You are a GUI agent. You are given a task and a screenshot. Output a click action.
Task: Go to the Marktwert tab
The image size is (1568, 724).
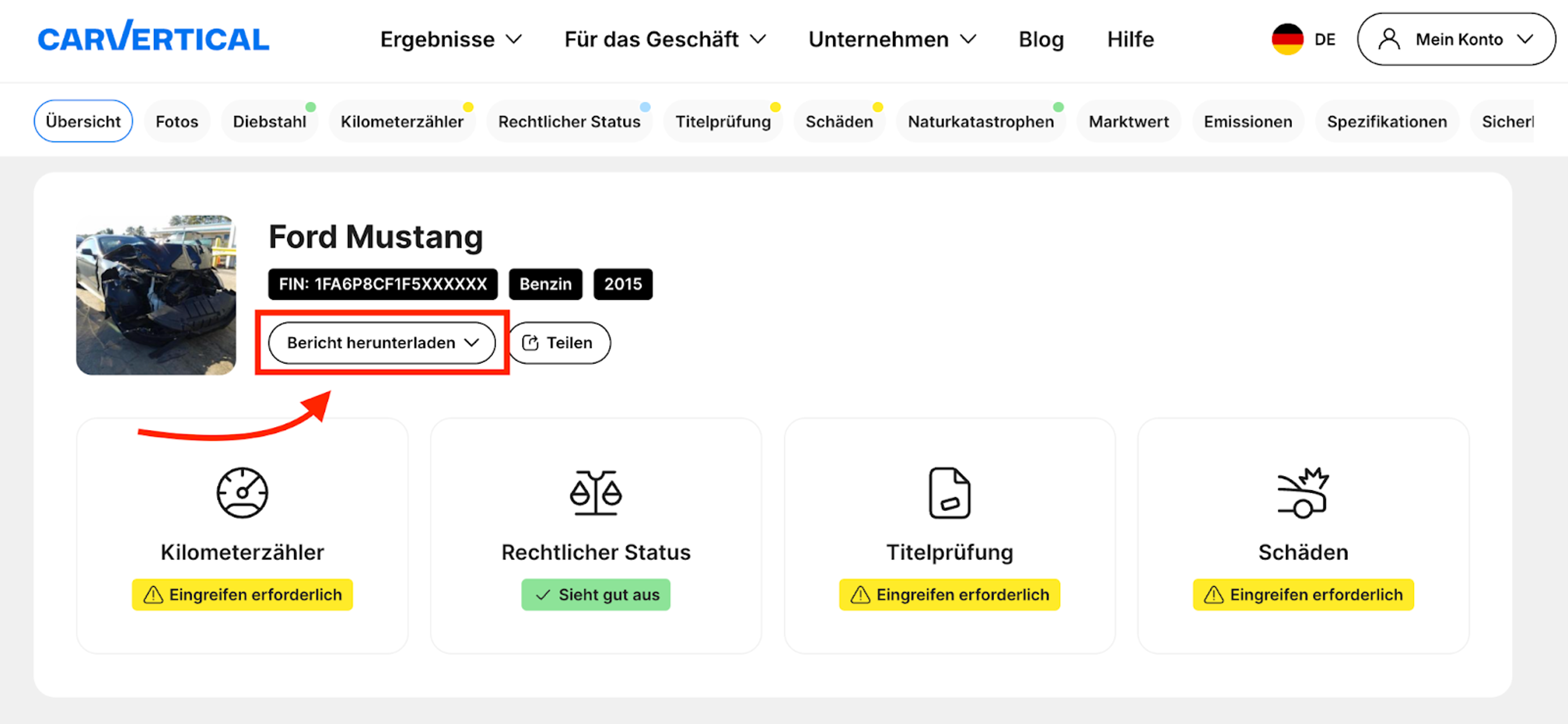(1129, 122)
